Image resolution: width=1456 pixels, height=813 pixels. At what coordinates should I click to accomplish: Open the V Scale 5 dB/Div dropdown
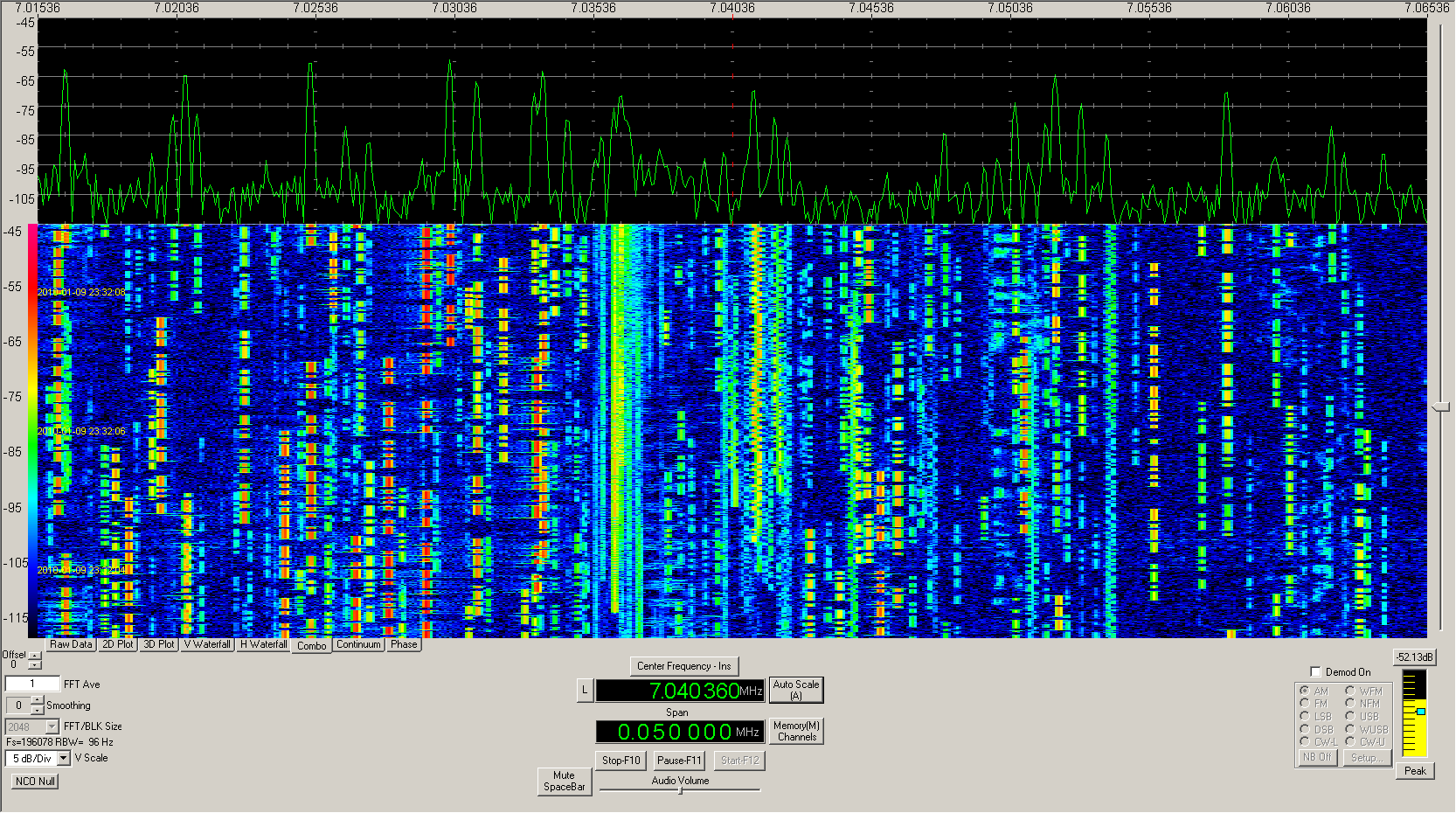[x=63, y=759]
